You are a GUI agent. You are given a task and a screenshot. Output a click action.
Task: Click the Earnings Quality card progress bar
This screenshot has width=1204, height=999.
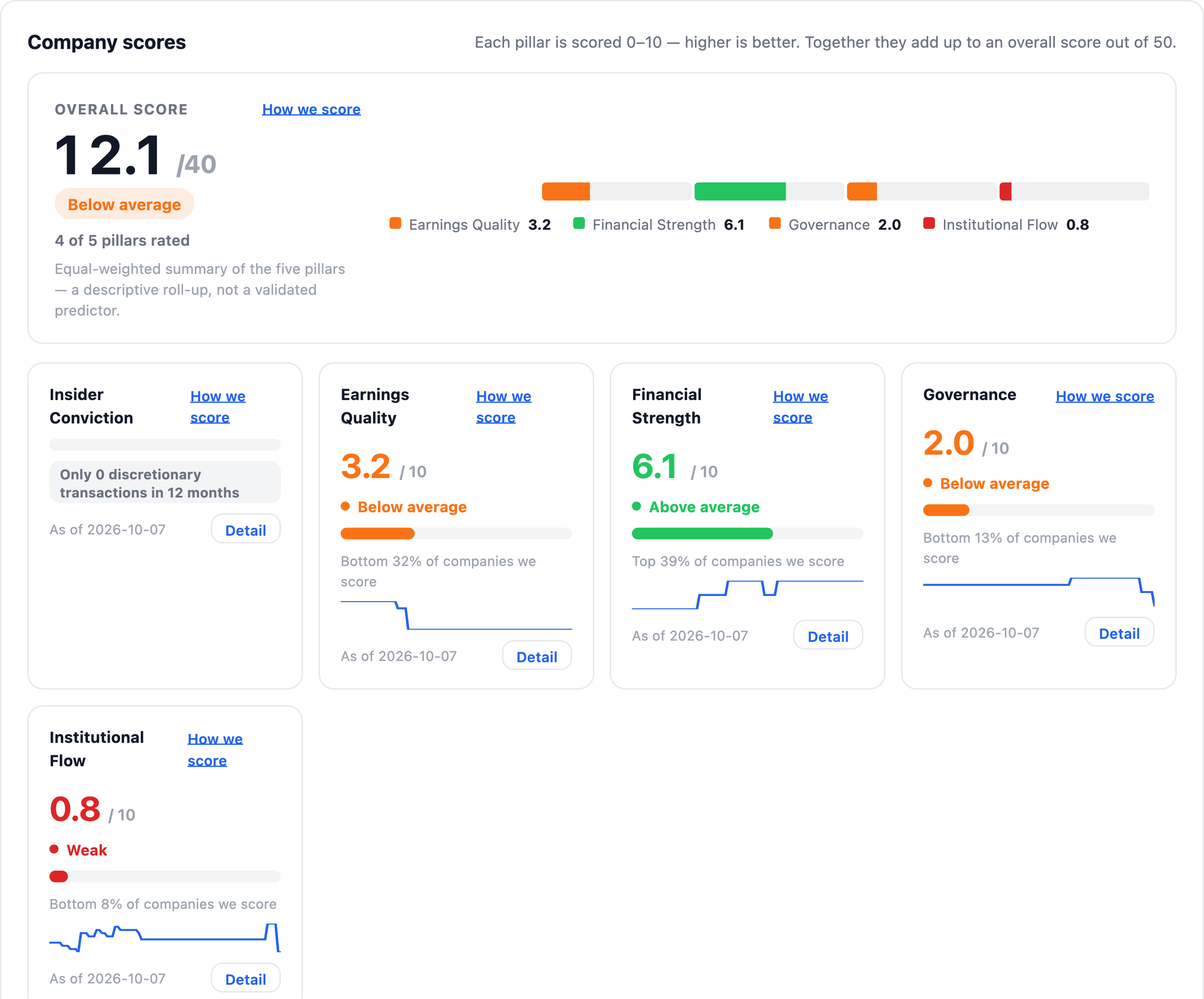[x=456, y=533]
